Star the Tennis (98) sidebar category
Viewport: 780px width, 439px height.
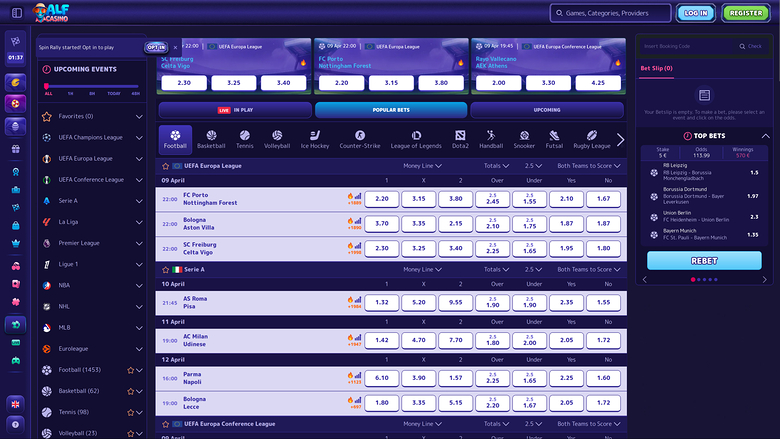(x=130, y=412)
